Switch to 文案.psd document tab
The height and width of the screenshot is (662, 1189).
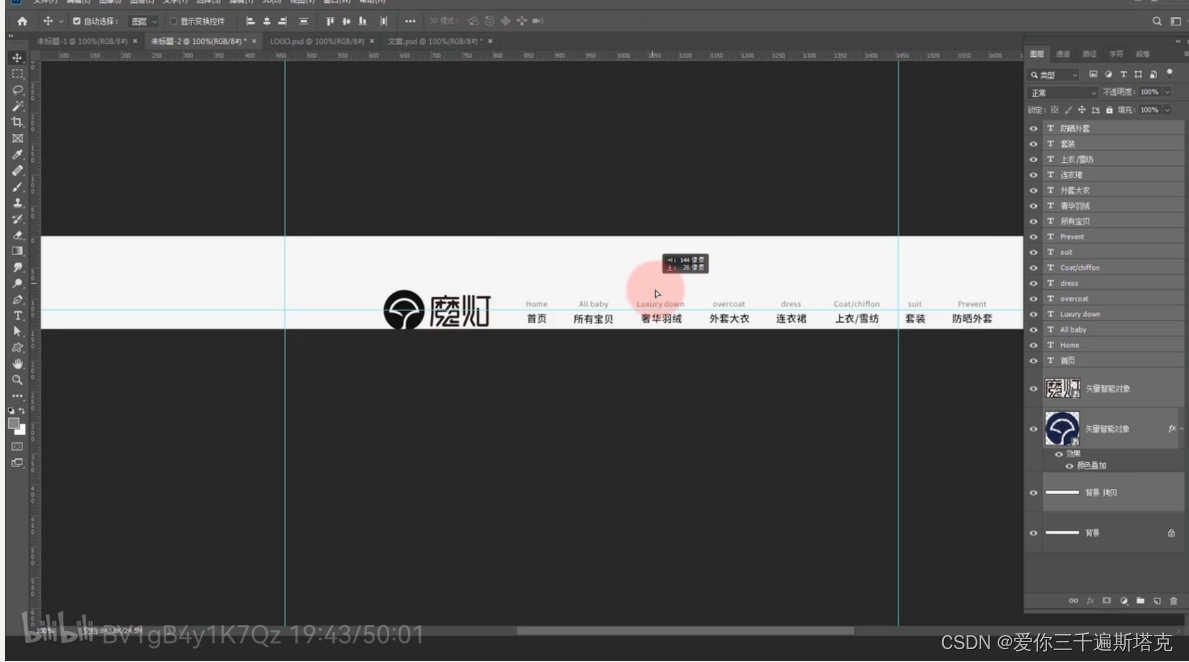pos(434,41)
